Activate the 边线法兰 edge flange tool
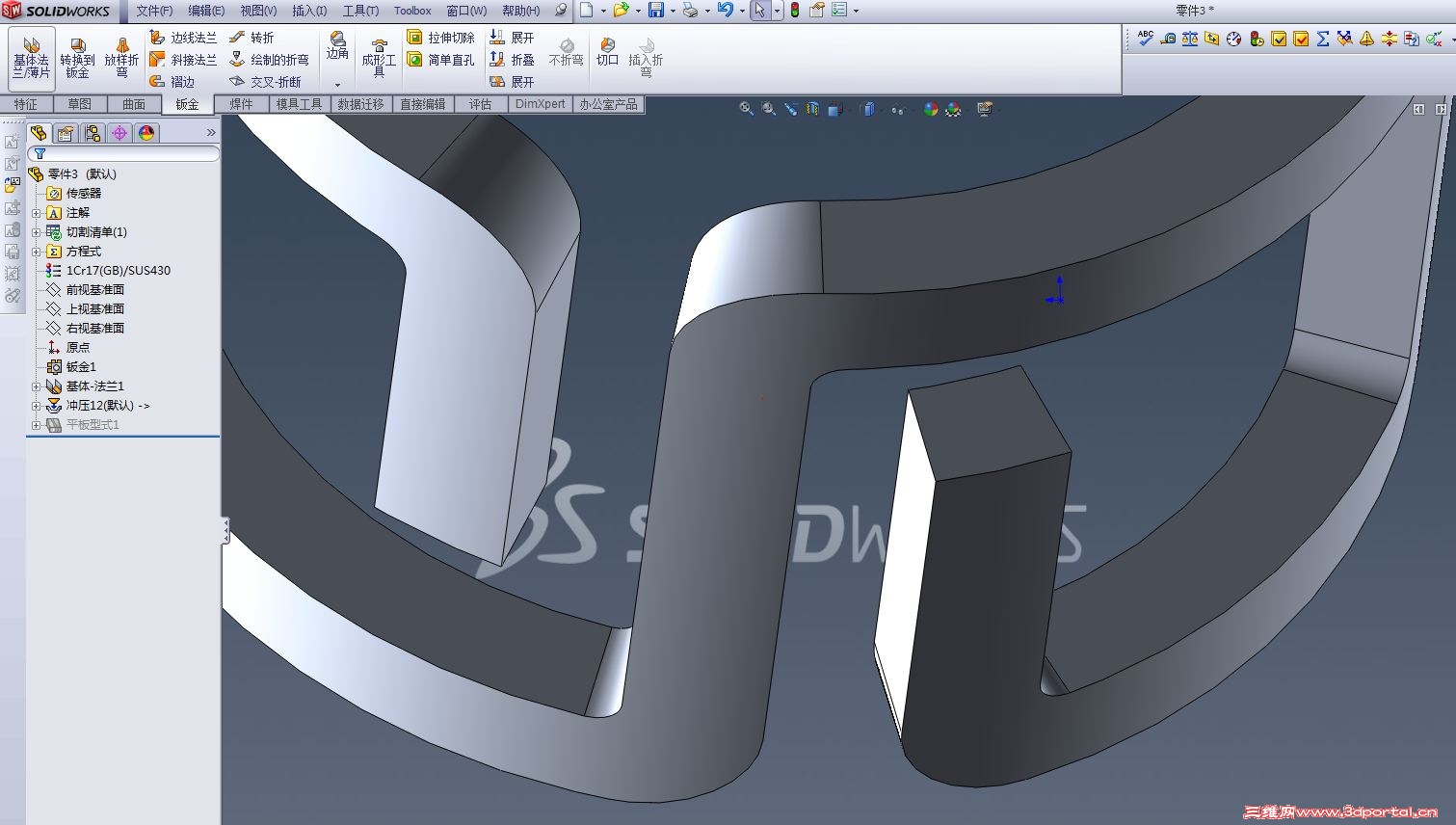Screen dimensions: 1456x825 [x=184, y=38]
